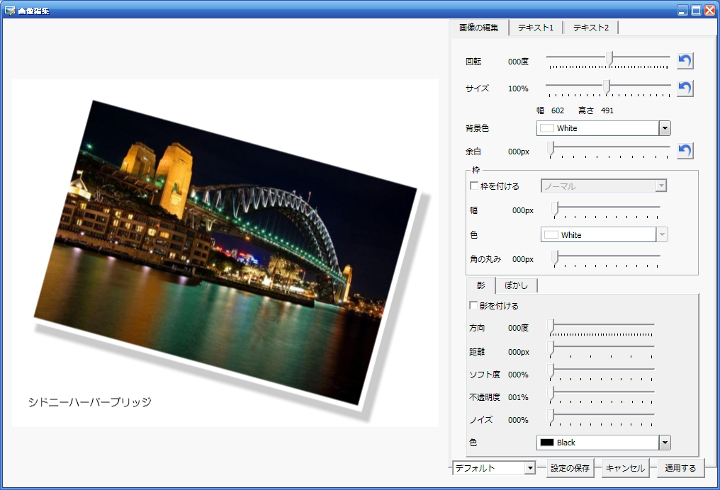Click the size (サイズ) slider handle
The height and width of the screenshot is (490, 720).
point(607,86)
